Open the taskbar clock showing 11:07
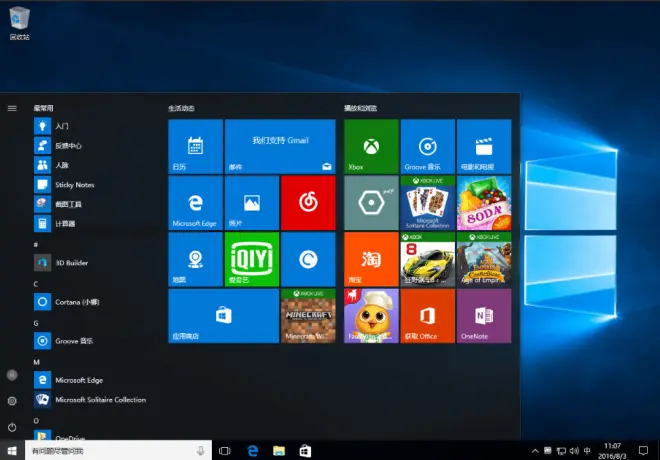 pyautogui.click(x=612, y=451)
